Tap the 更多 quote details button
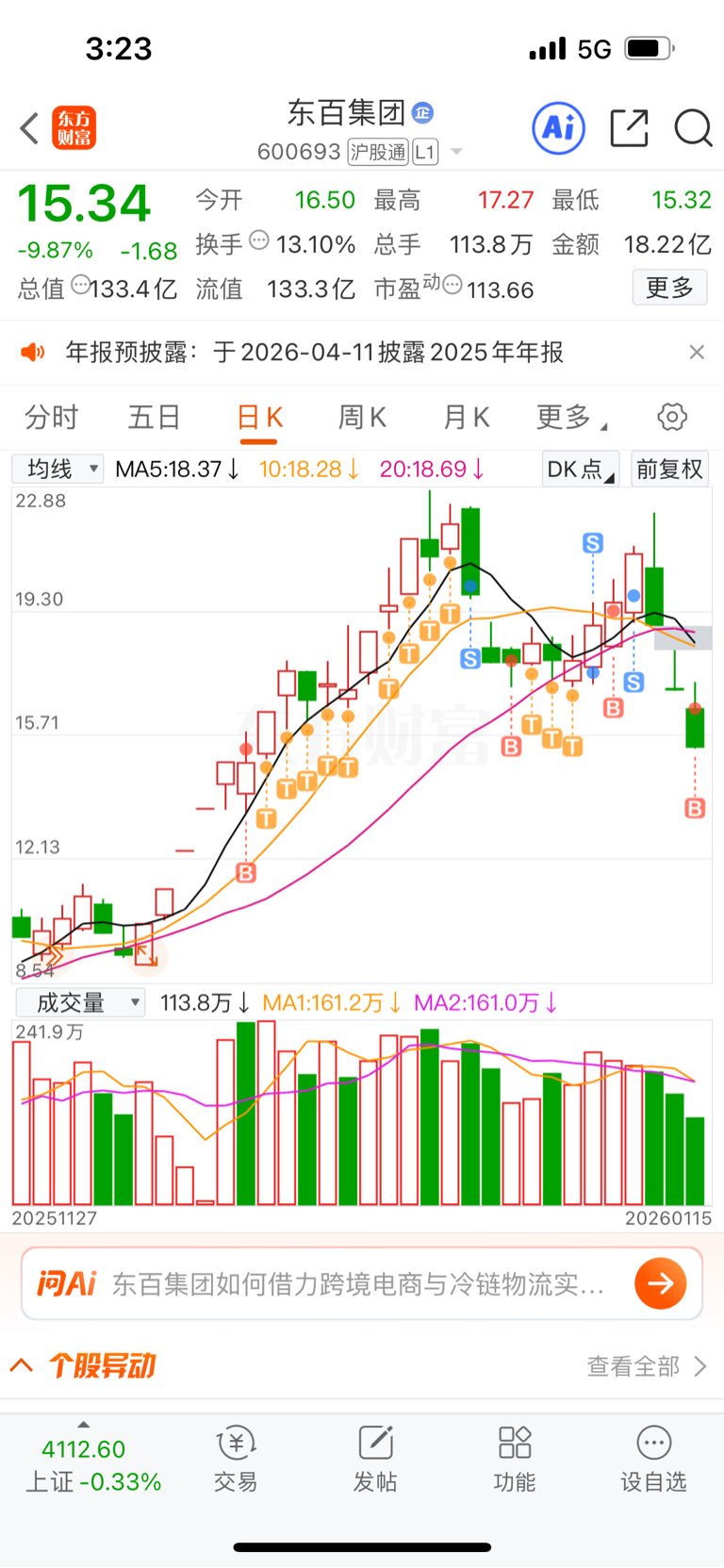The height and width of the screenshot is (1568, 724). click(x=669, y=288)
